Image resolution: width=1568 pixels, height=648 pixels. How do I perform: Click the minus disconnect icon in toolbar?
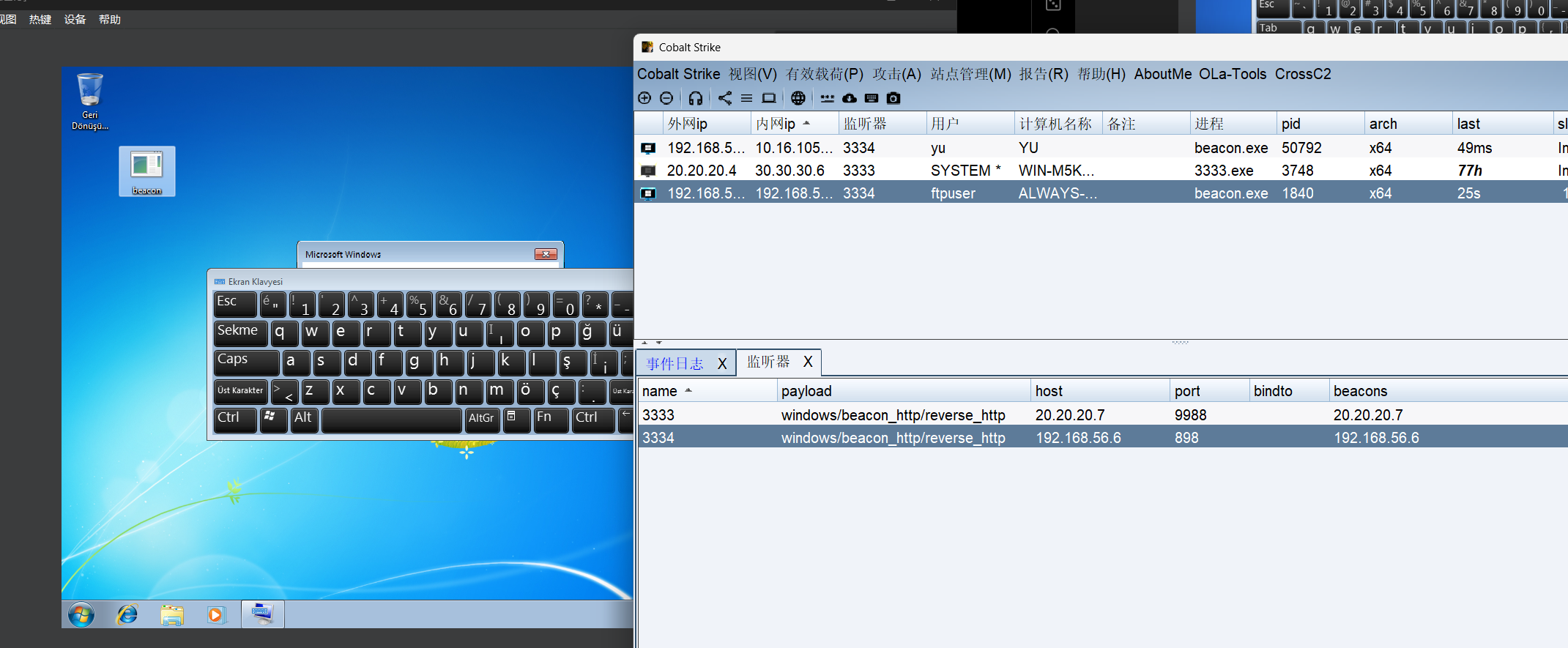[x=666, y=98]
